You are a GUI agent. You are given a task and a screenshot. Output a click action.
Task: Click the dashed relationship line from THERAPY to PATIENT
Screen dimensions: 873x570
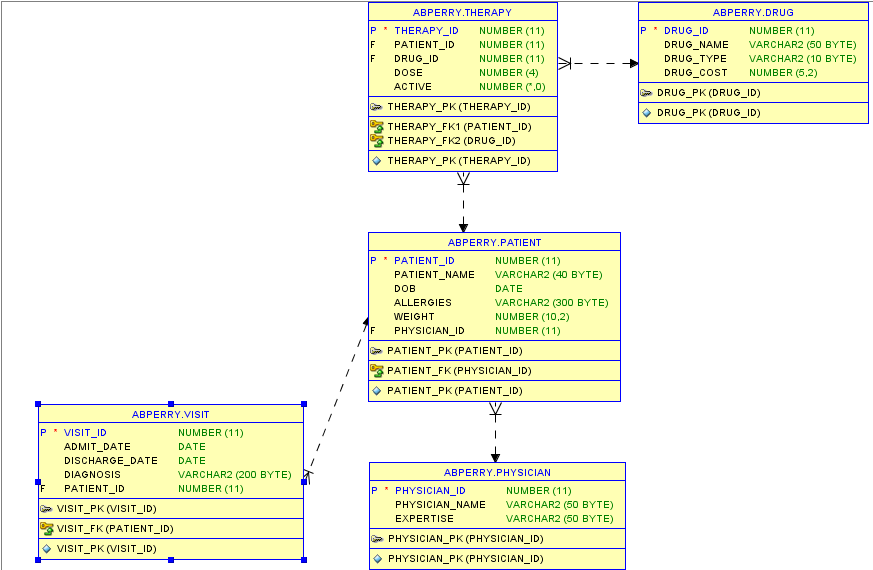463,203
